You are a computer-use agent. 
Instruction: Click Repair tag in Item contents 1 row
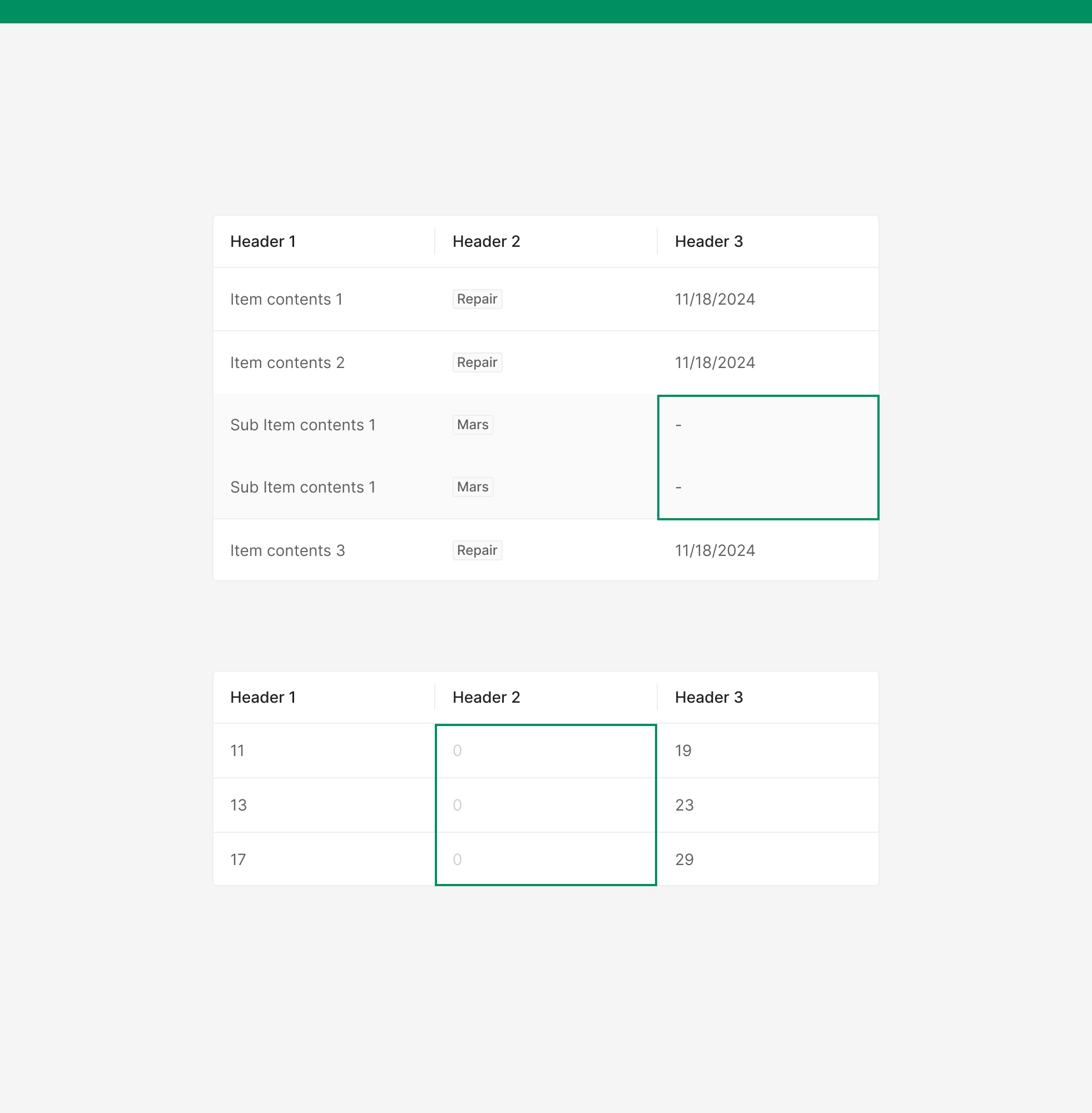tap(476, 299)
